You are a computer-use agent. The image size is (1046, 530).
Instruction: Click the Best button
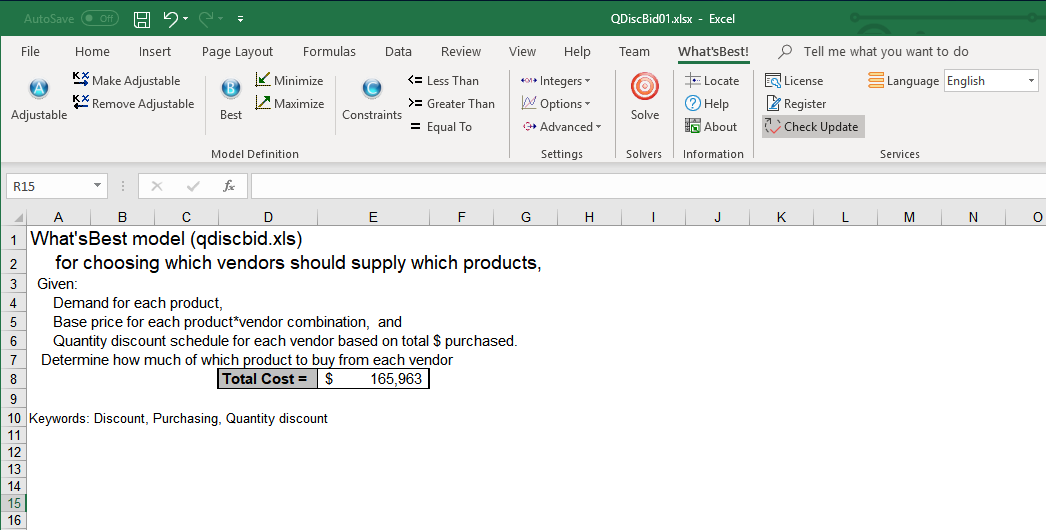[x=231, y=98]
